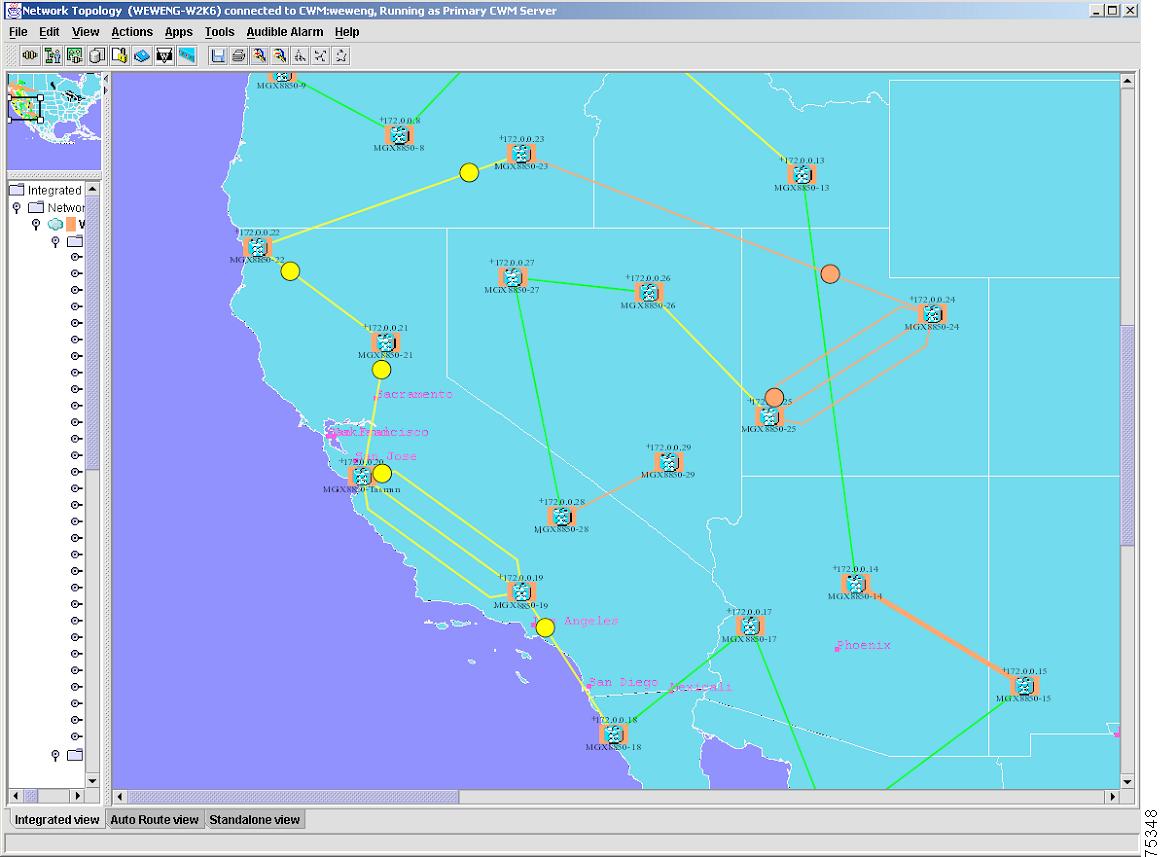Select node MGX8850-26 on the map
1161x857 pixels.
click(648, 293)
